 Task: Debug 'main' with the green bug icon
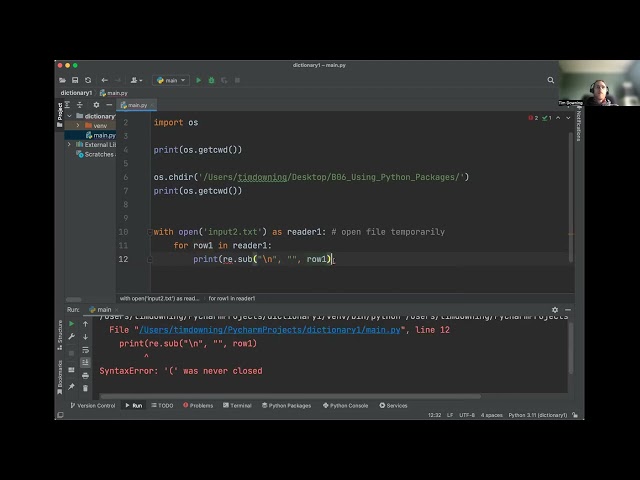click(211, 80)
